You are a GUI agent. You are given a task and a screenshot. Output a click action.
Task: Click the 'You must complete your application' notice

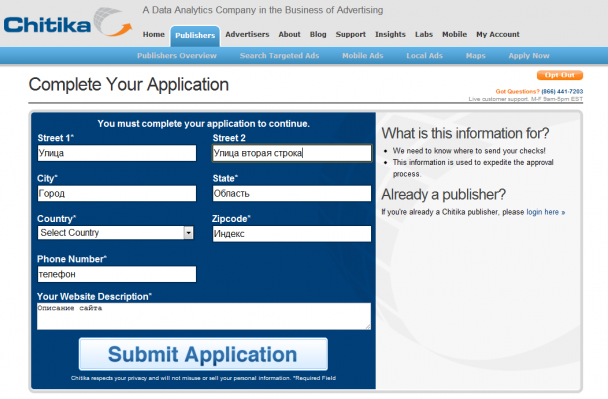204,124
